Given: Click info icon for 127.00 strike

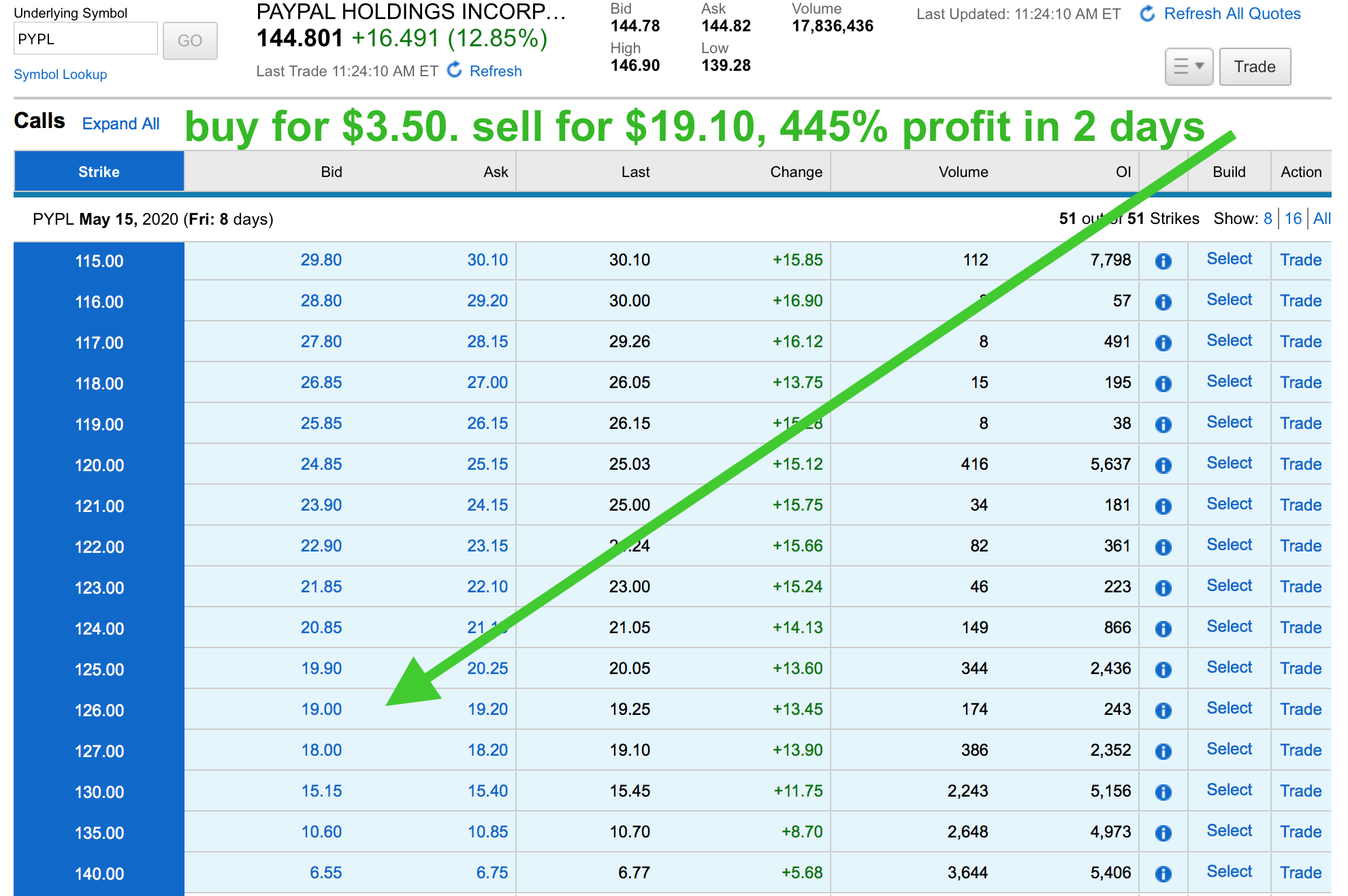Looking at the screenshot, I should [x=1164, y=751].
